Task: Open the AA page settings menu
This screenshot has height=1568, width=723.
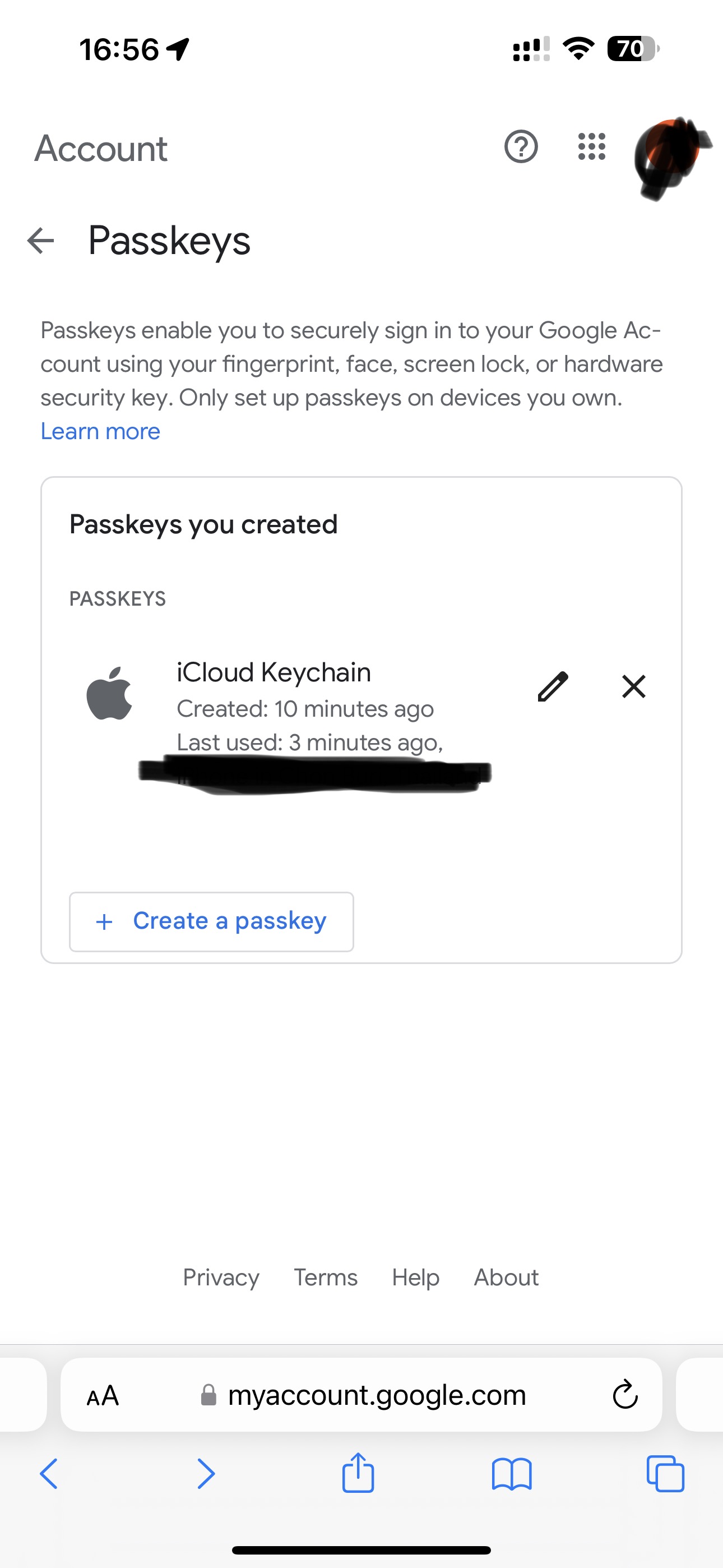Action: (x=103, y=1395)
